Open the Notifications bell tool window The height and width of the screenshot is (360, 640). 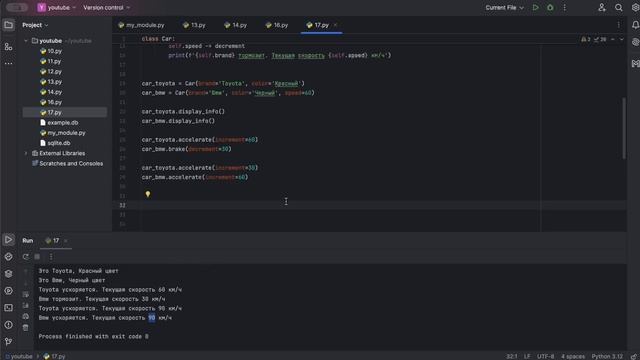click(x=636, y=25)
